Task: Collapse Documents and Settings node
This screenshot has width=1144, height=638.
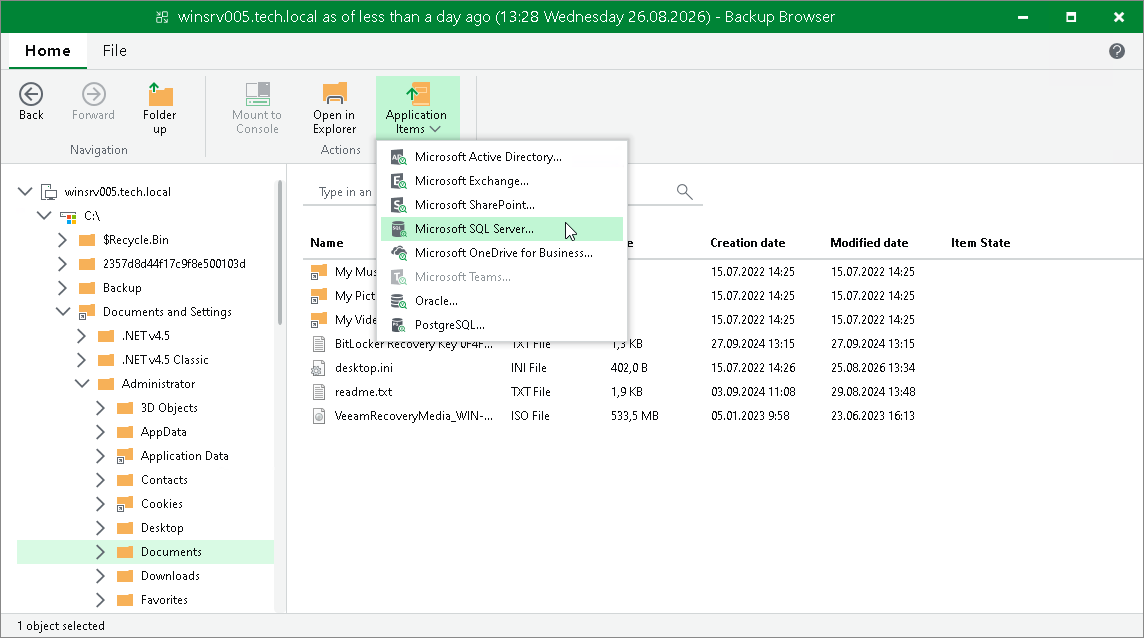Action: pyautogui.click(x=63, y=312)
